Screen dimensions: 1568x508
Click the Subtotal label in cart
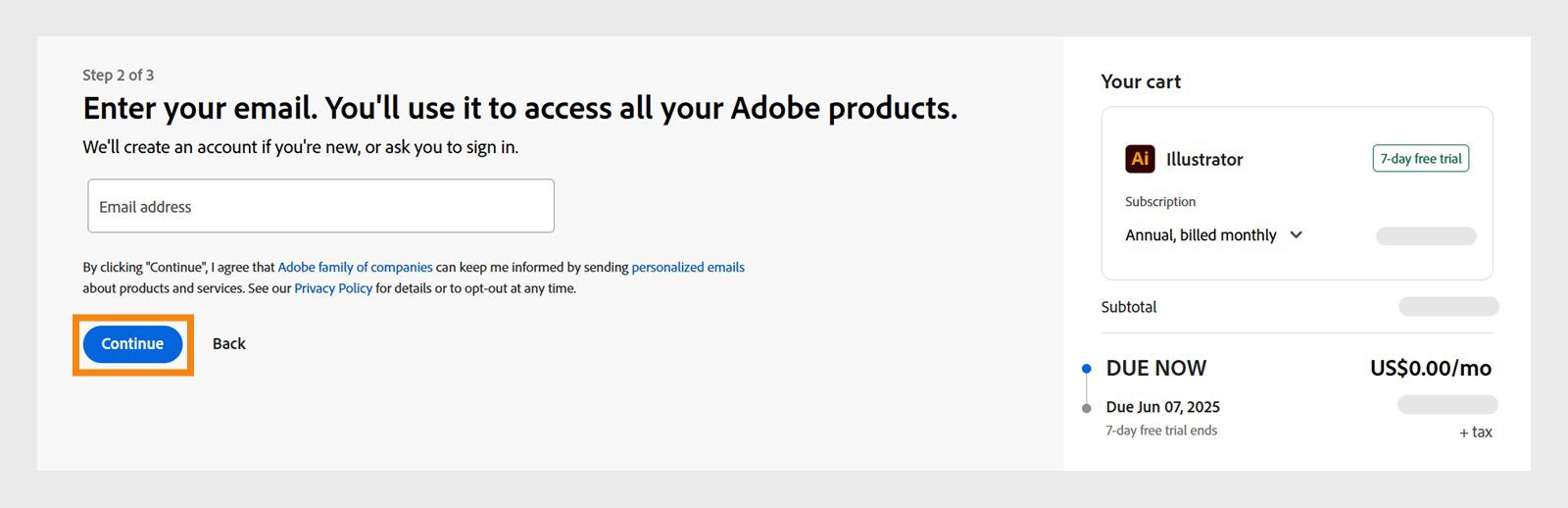coord(1128,307)
